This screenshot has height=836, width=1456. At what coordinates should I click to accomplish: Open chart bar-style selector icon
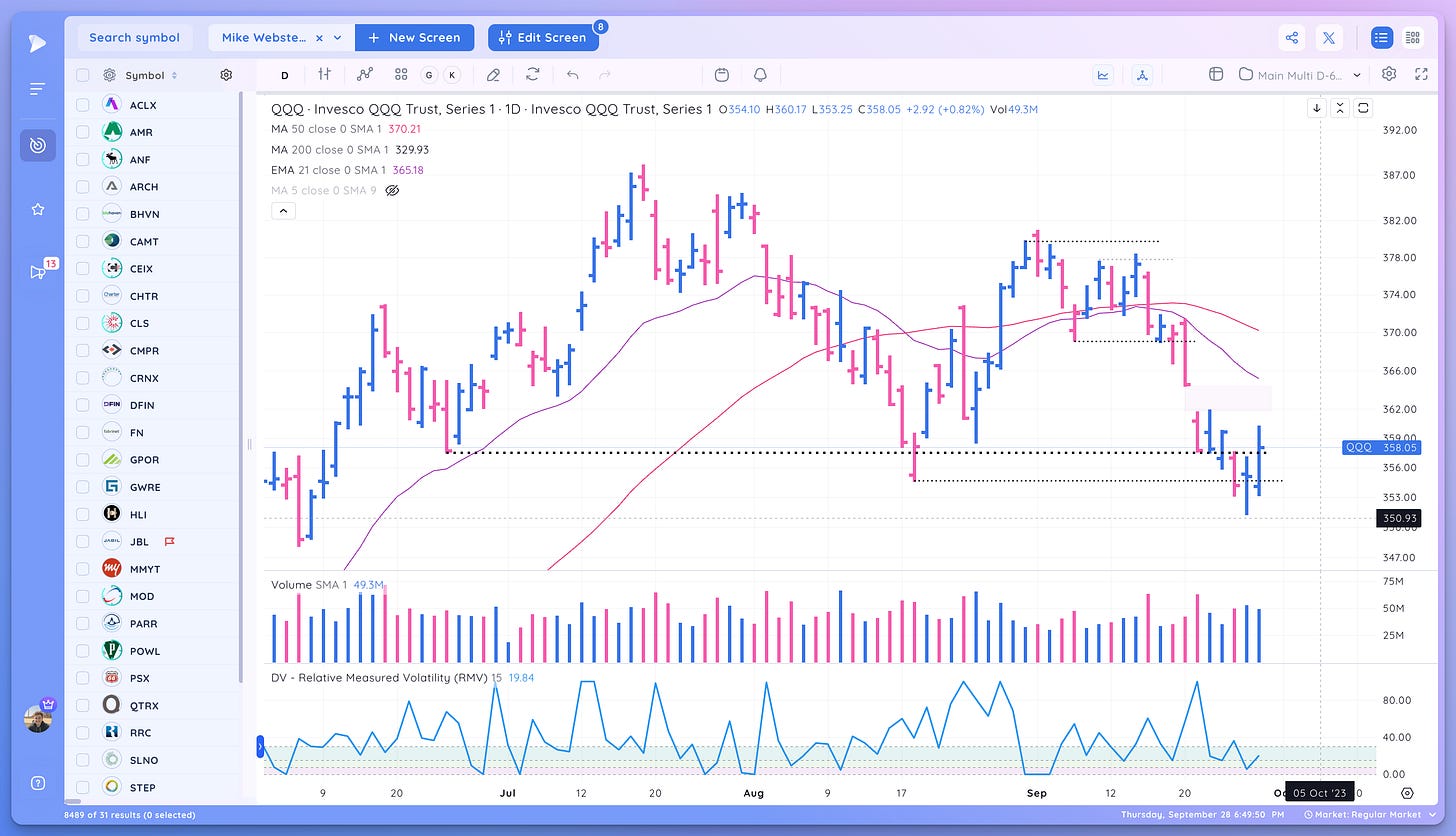tap(325, 74)
